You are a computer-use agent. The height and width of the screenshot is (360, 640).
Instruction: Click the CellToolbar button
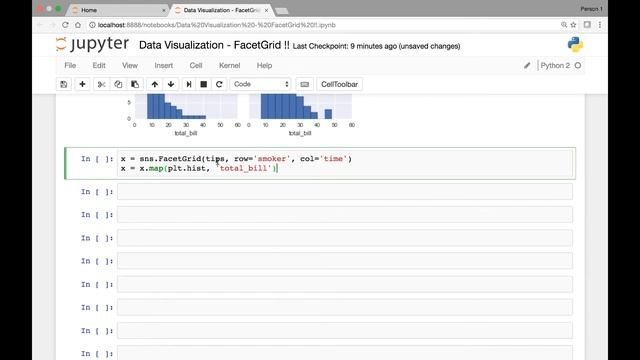coord(339,84)
